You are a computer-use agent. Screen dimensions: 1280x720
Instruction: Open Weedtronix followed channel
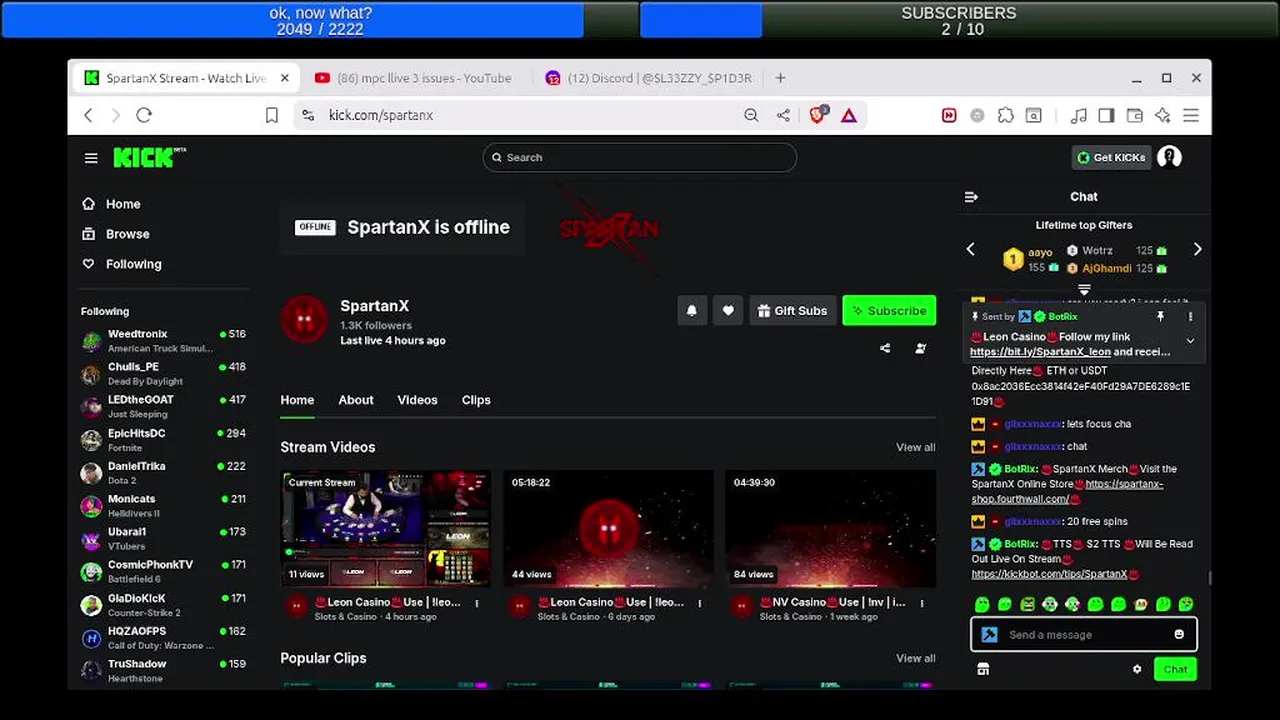pyautogui.click(x=163, y=341)
